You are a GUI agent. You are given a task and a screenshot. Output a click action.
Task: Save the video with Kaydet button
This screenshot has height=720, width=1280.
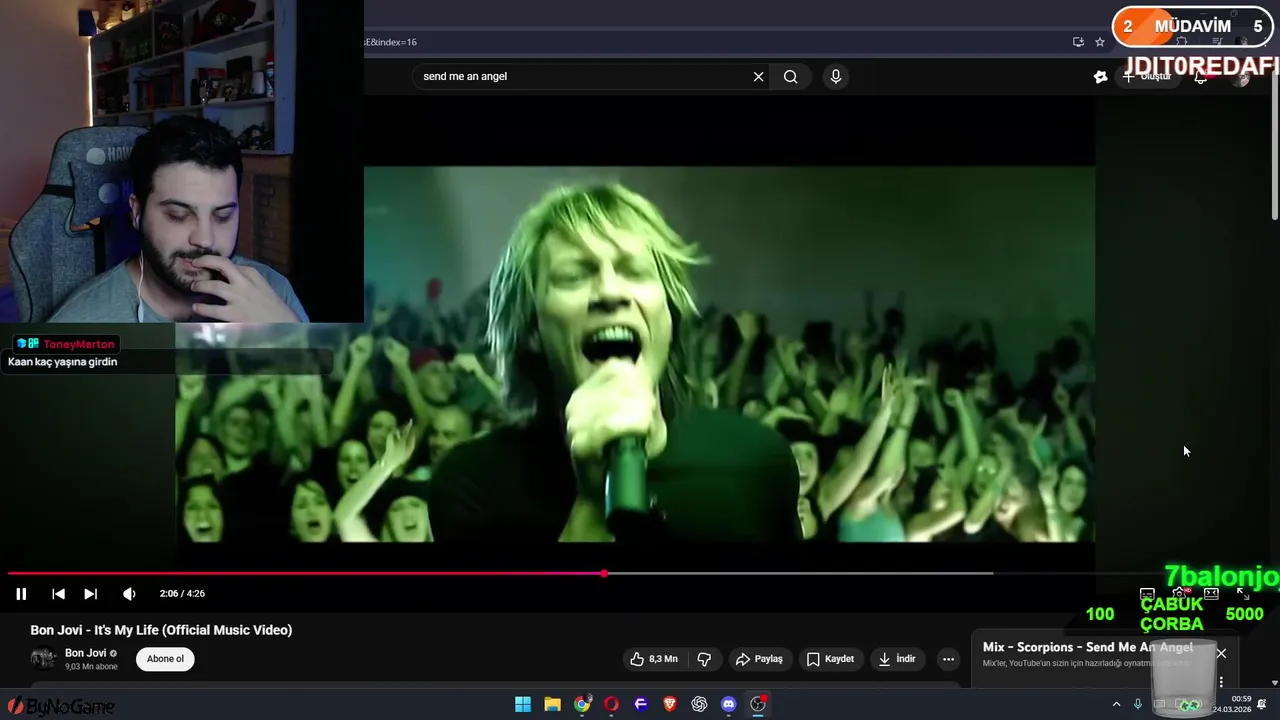pos(830,659)
